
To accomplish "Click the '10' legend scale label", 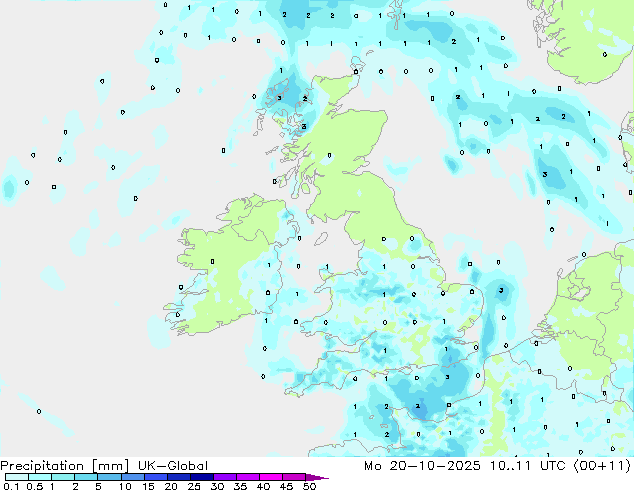I will 125,486.
